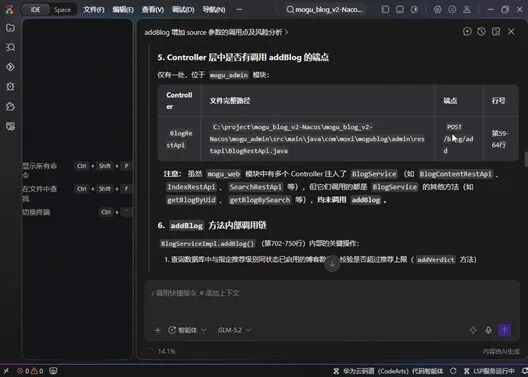Viewport: 528px width, 377px height.
Task: Click the chat scrollbar thumb on right edge
Action: (526, 159)
